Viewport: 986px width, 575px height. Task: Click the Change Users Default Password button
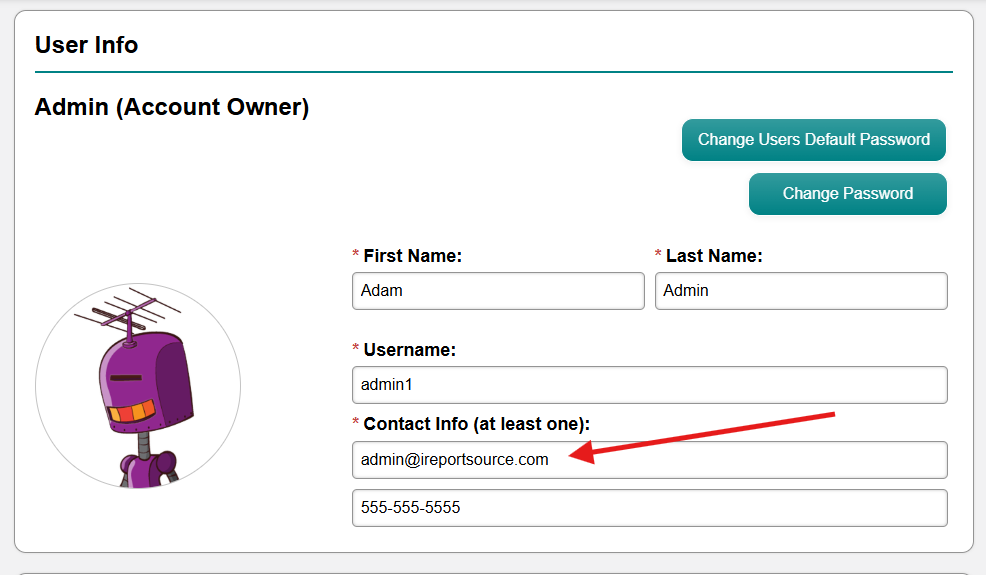tap(814, 140)
